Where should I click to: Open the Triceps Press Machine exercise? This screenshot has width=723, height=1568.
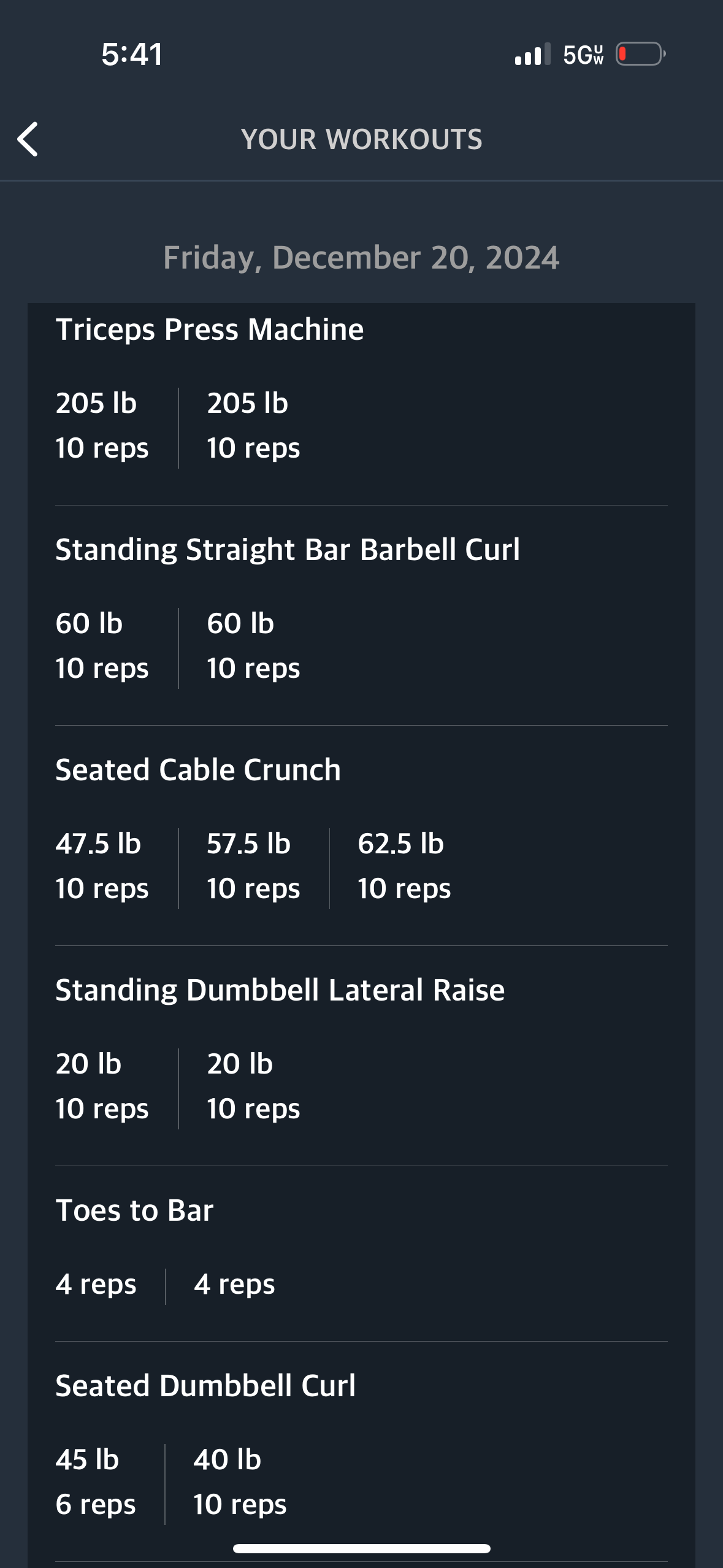210,329
